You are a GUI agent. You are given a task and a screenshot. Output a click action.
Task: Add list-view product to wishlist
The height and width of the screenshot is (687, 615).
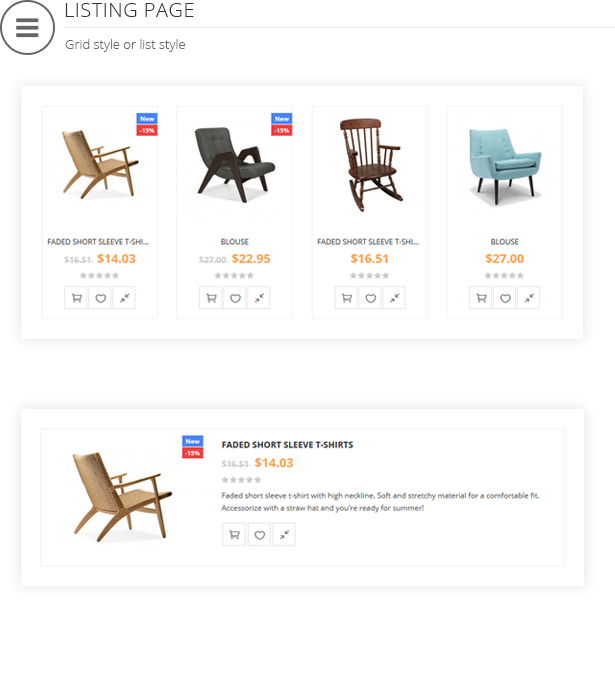(259, 535)
